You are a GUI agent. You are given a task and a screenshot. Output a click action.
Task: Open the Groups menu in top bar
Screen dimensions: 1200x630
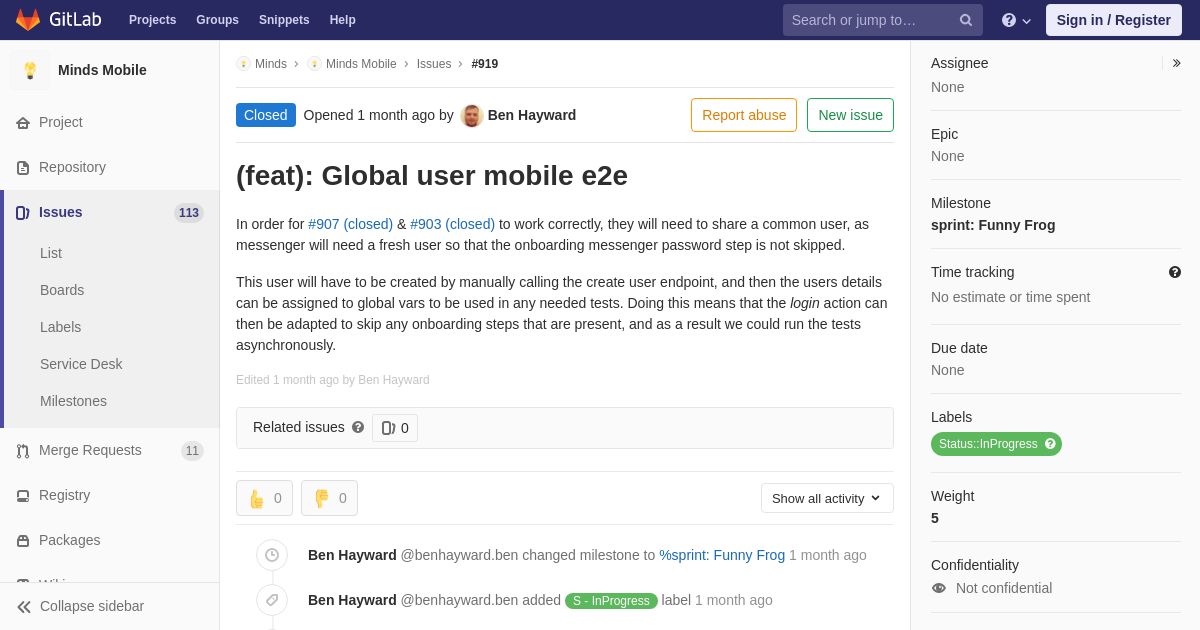tap(217, 20)
